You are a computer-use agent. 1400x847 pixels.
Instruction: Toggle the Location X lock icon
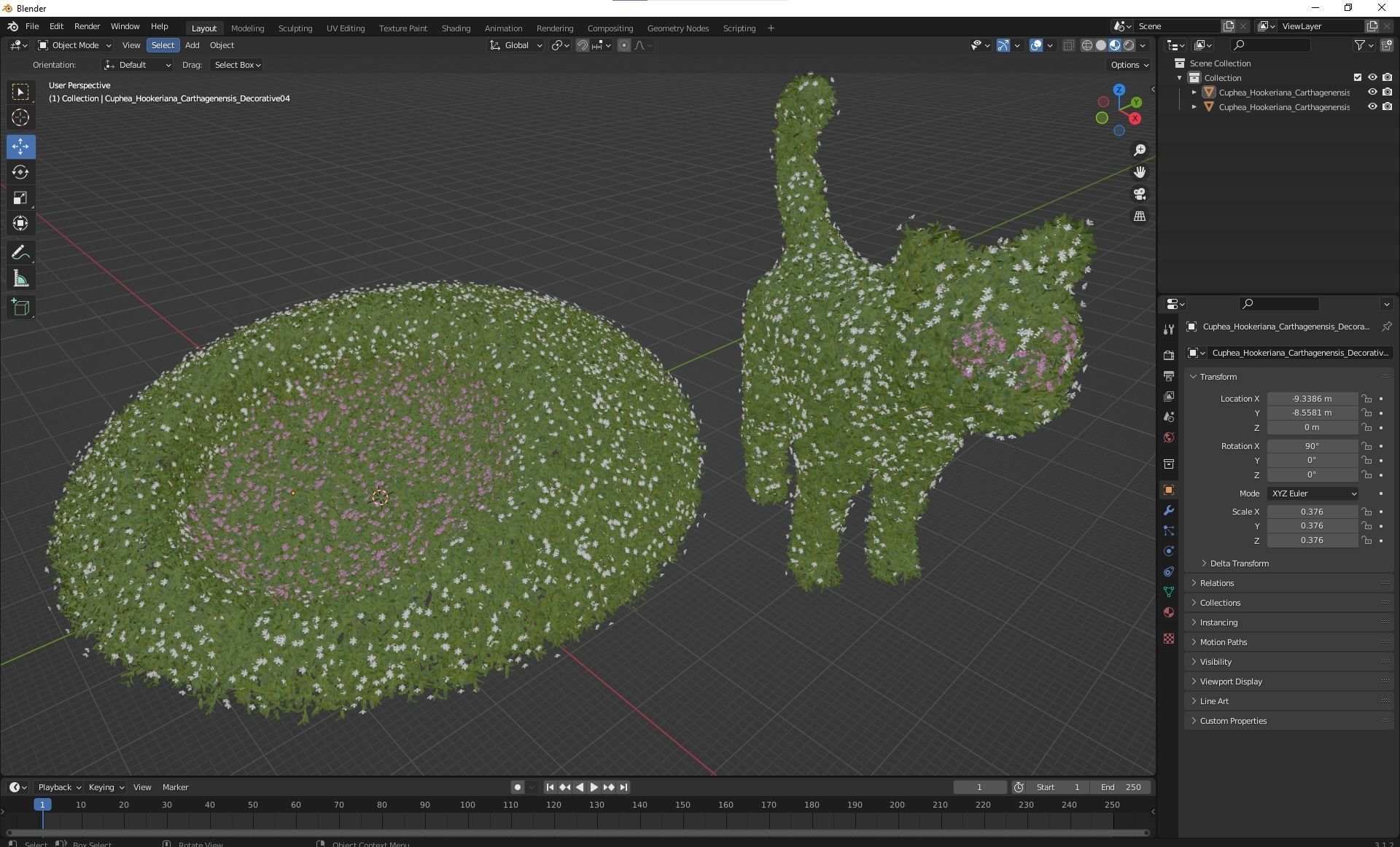click(x=1366, y=399)
